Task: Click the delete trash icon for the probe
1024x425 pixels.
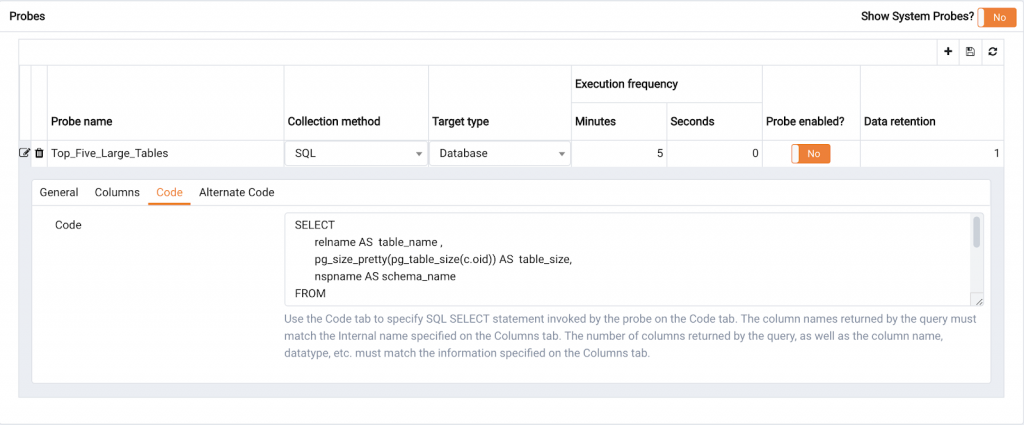Action: [x=39, y=153]
